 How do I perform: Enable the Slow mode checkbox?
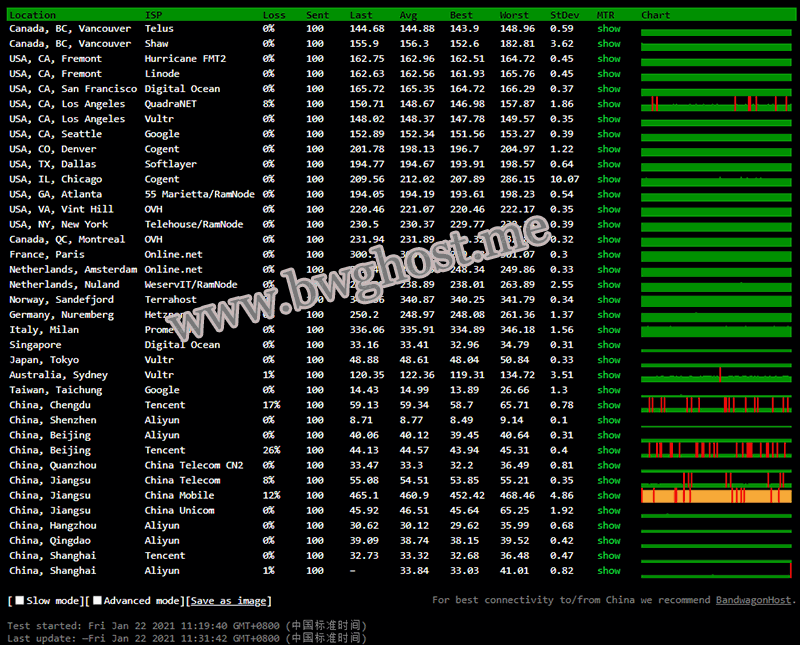point(20,601)
